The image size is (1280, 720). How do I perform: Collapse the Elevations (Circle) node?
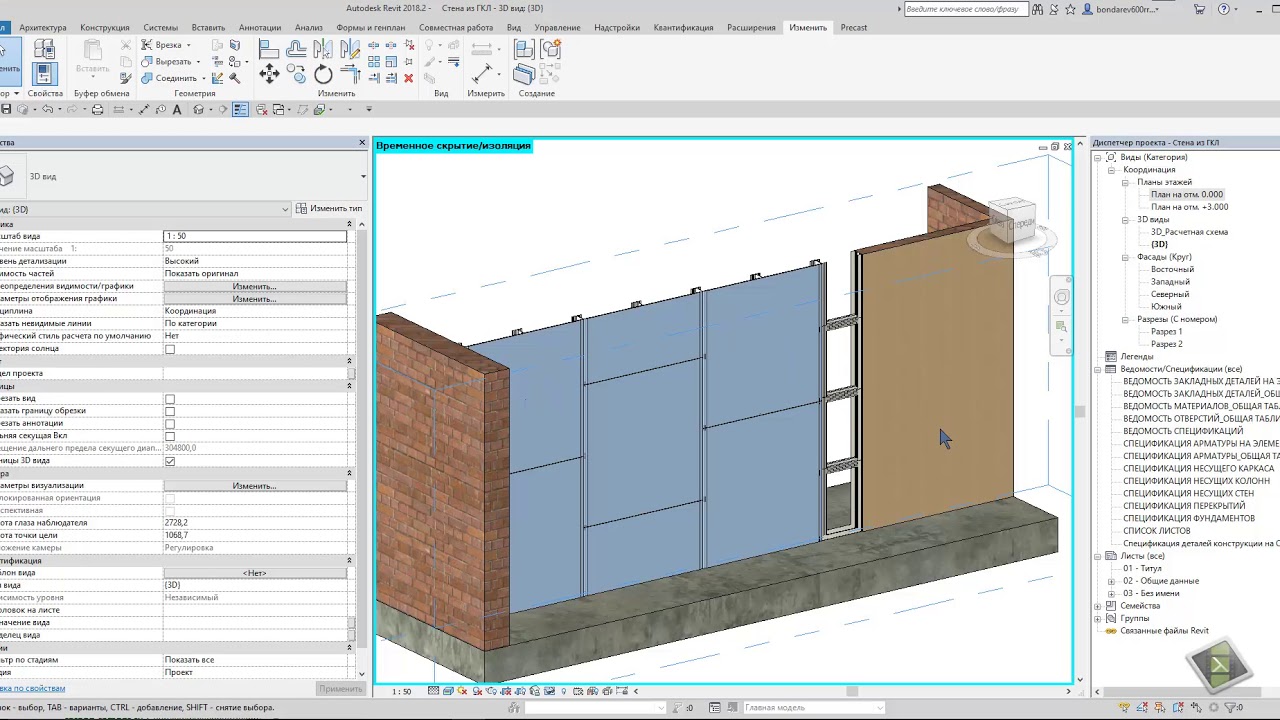click(x=1125, y=257)
